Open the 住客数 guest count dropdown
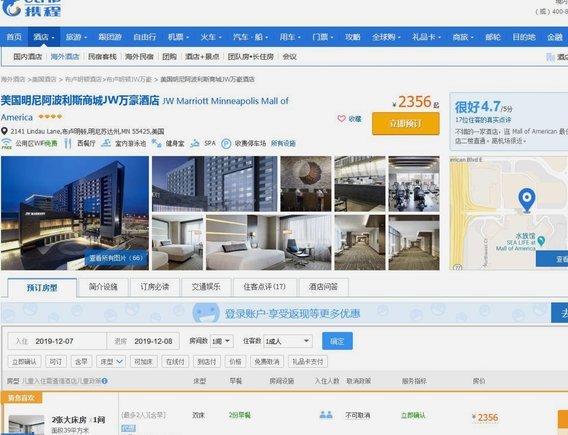Viewport: 568px width, 435px height. pyautogui.click(x=288, y=341)
